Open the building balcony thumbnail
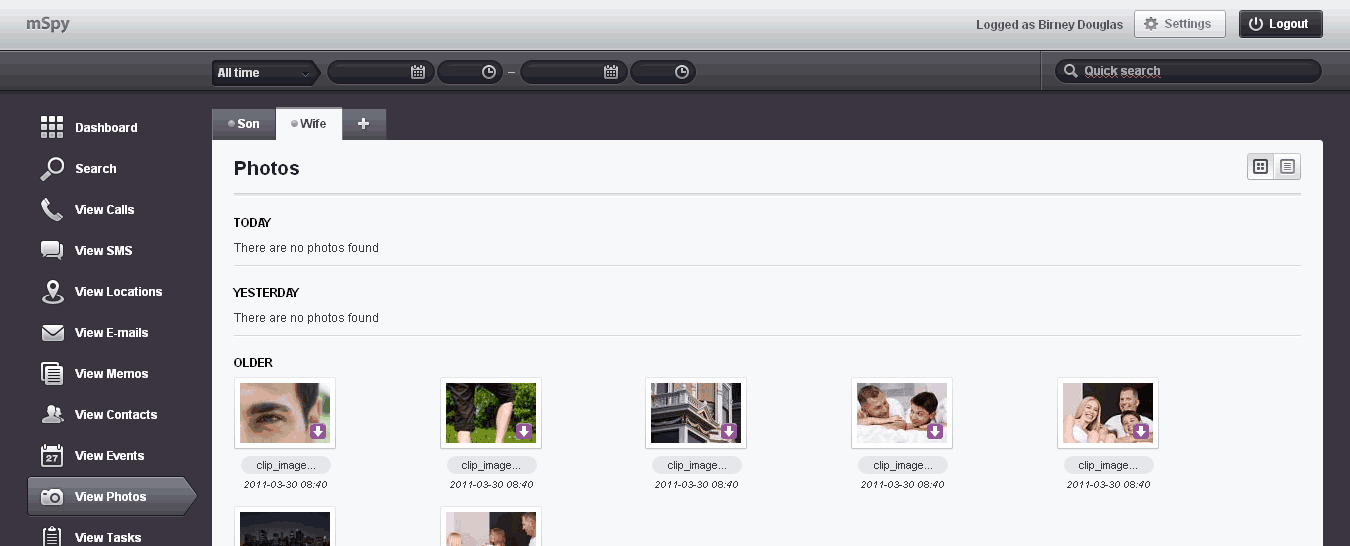The height and width of the screenshot is (546, 1350). tap(696, 413)
